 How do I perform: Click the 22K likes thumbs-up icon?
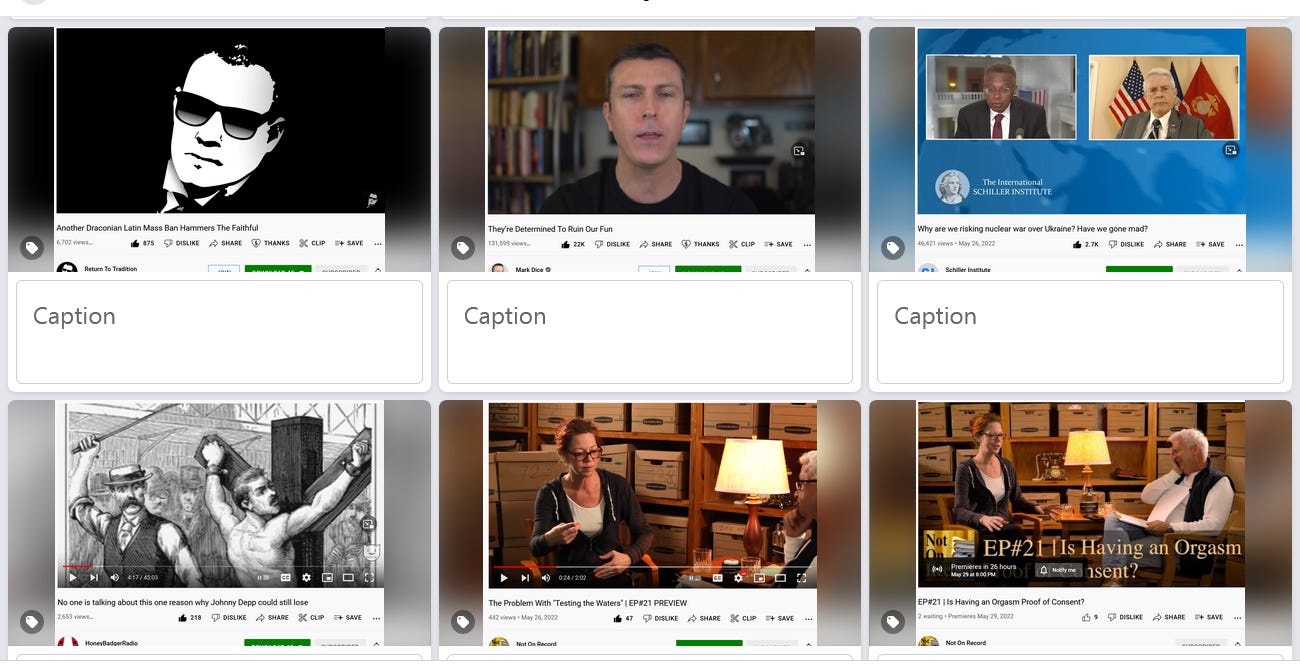coord(564,244)
